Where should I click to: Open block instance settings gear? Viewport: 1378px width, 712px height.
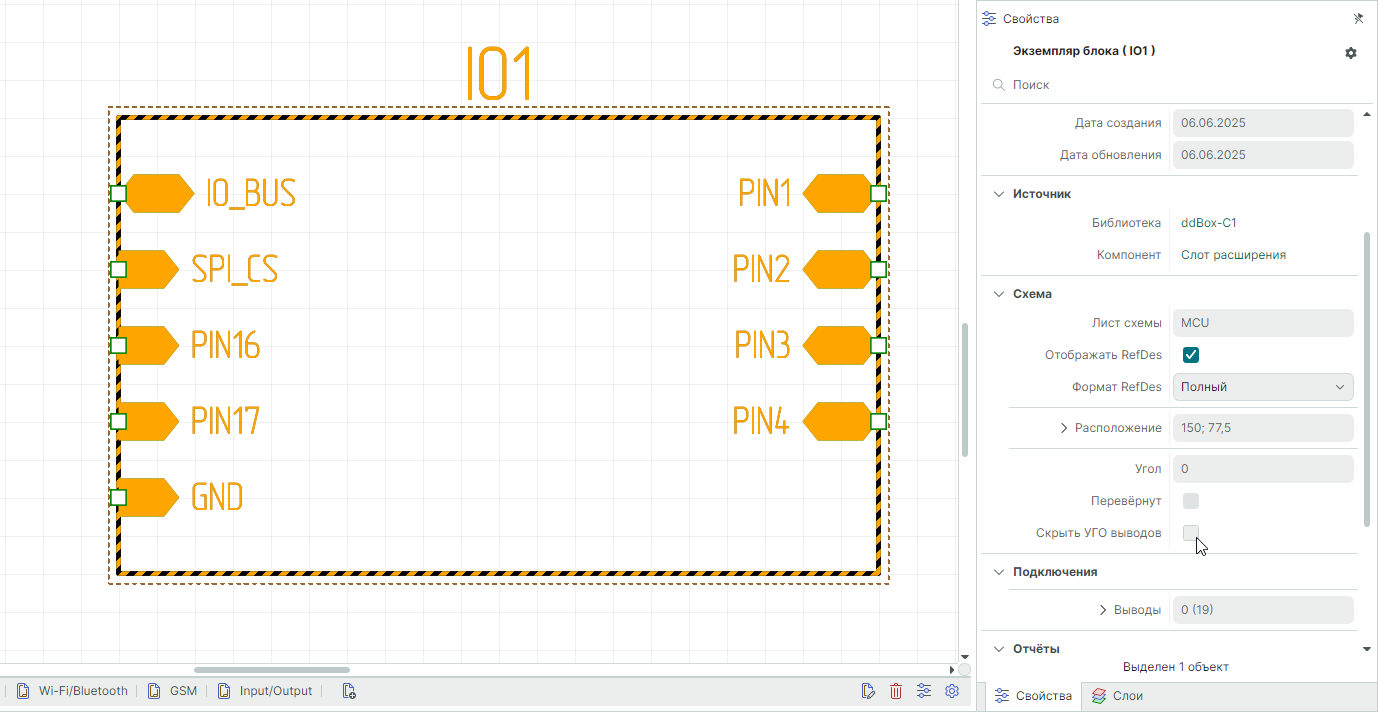pyautogui.click(x=1351, y=53)
